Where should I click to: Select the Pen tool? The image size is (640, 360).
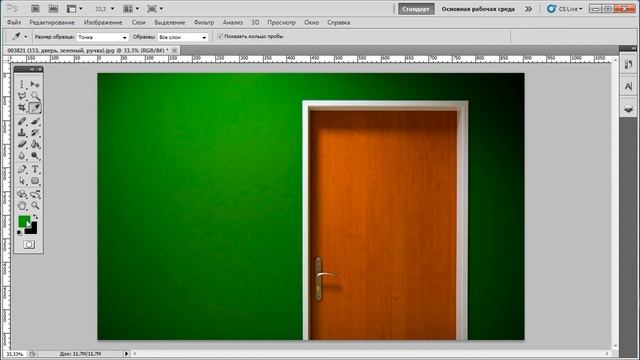pyautogui.click(x=22, y=169)
